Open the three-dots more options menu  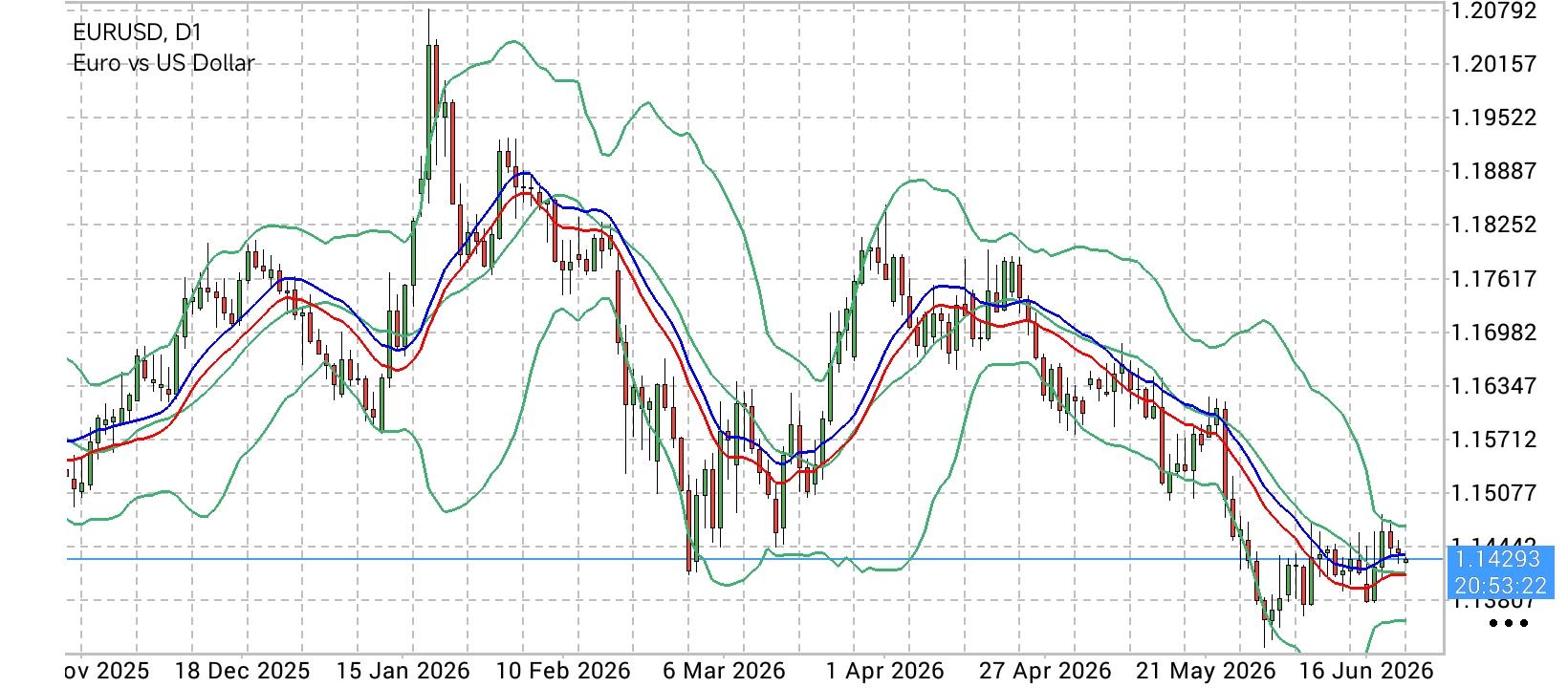click(x=1509, y=624)
